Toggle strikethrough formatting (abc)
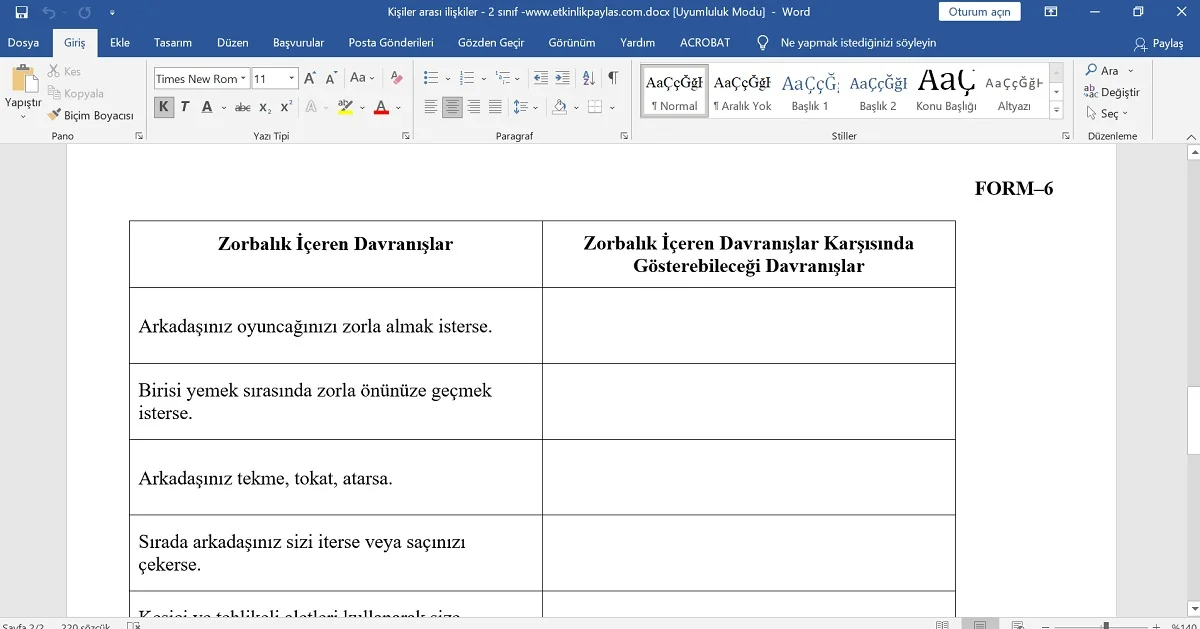Image resolution: width=1200 pixels, height=629 pixels. tap(243, 107)
